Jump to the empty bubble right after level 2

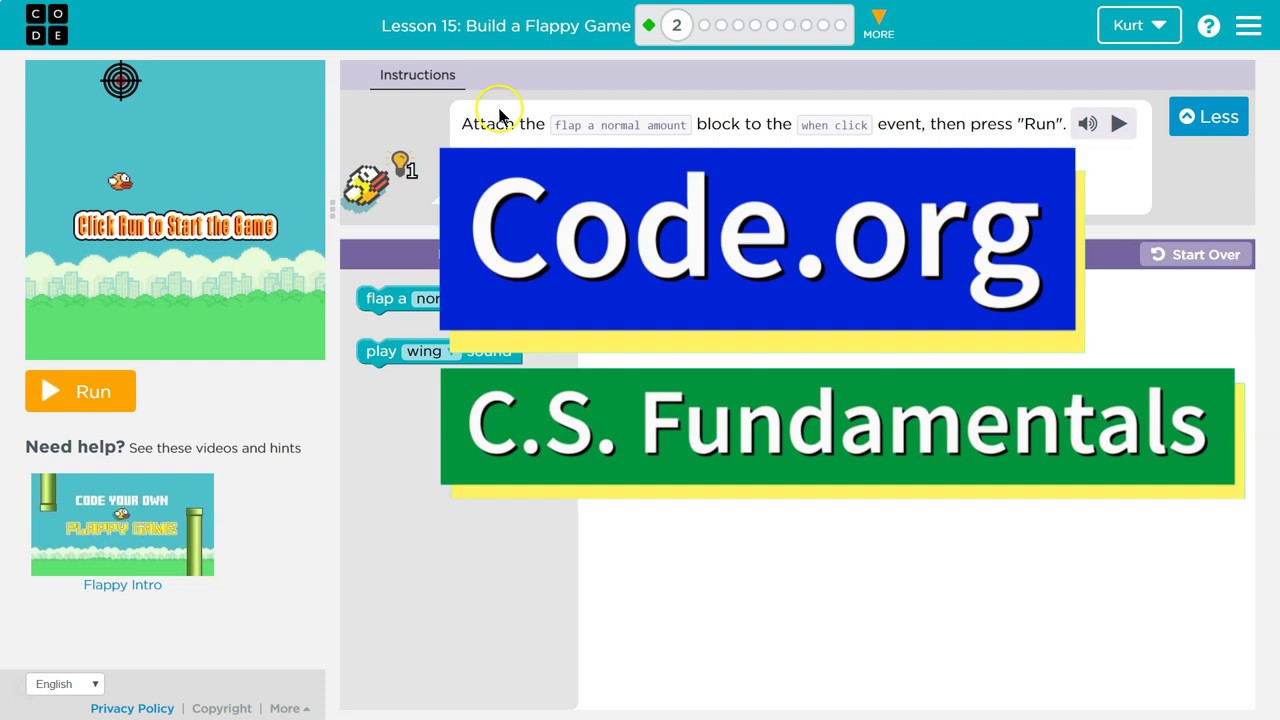coord(704,26)
